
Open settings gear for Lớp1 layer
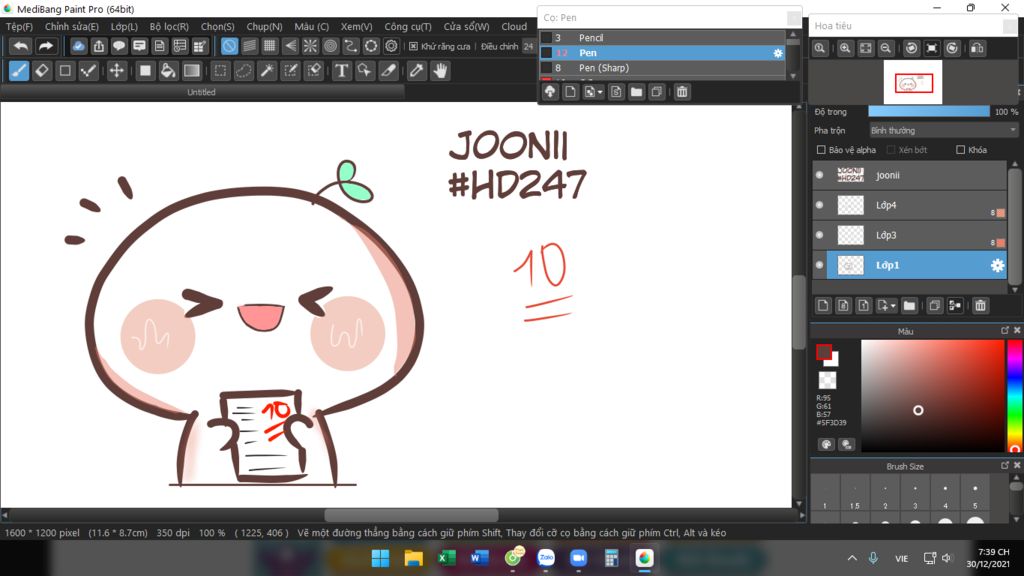click(x=997, y=265)
